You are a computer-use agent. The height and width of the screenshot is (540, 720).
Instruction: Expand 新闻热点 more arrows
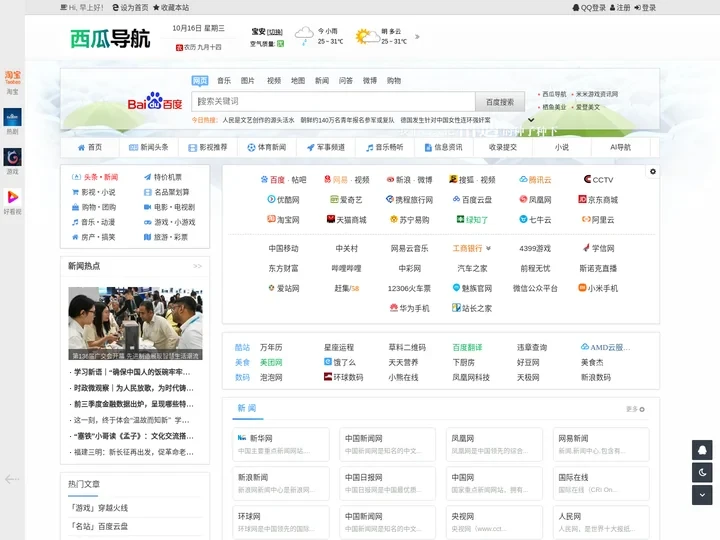coord(197,266)
